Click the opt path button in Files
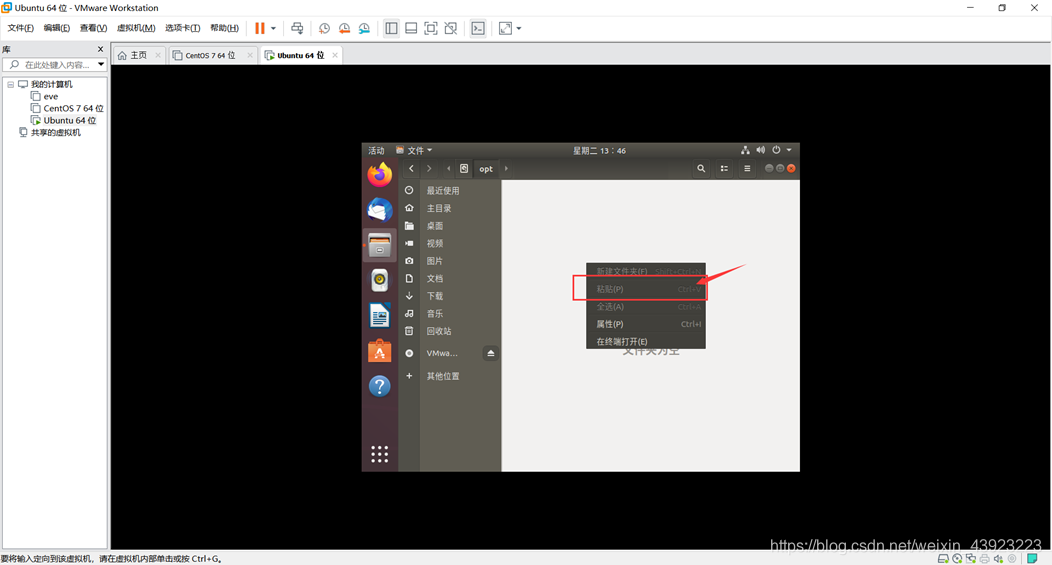 point(486,168)
